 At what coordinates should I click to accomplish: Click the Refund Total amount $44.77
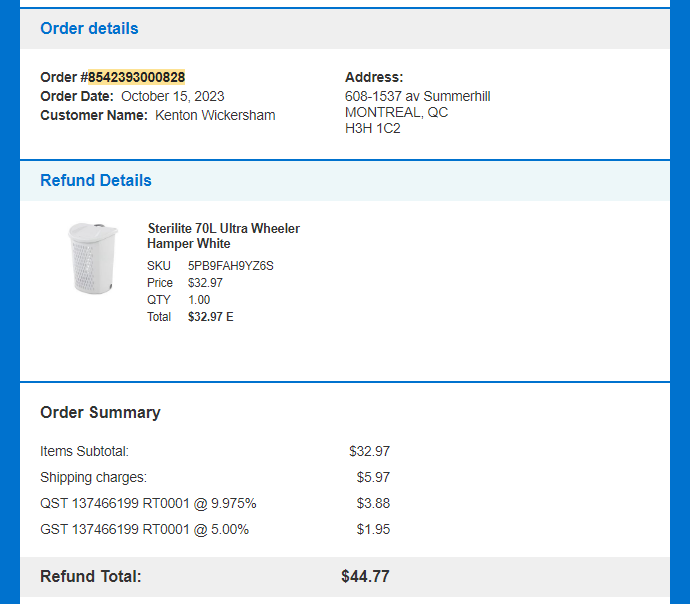pos(366,576)
